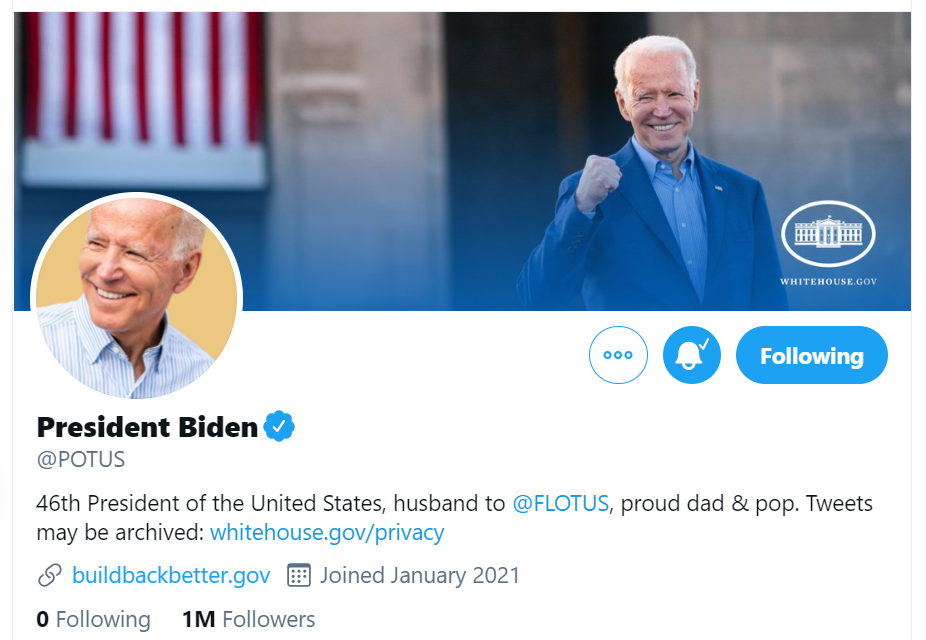Click the blue verified badge next to President Biden
This screenshot has width=926, height=640.
(277, 424)
